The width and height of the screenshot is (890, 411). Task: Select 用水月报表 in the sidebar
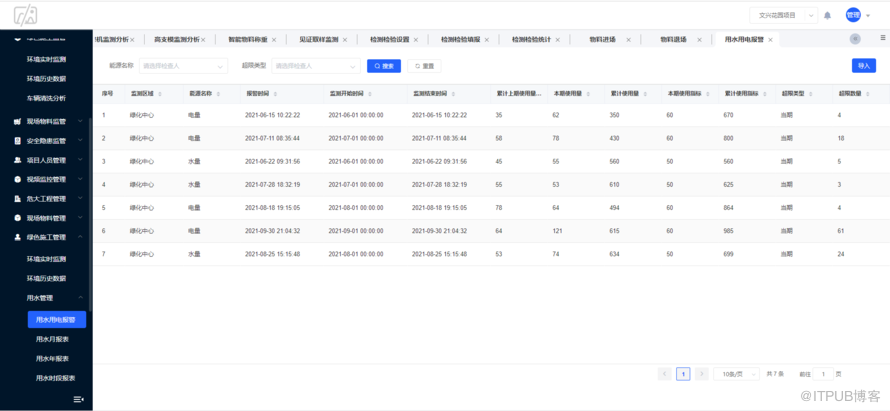click(52, 339)
